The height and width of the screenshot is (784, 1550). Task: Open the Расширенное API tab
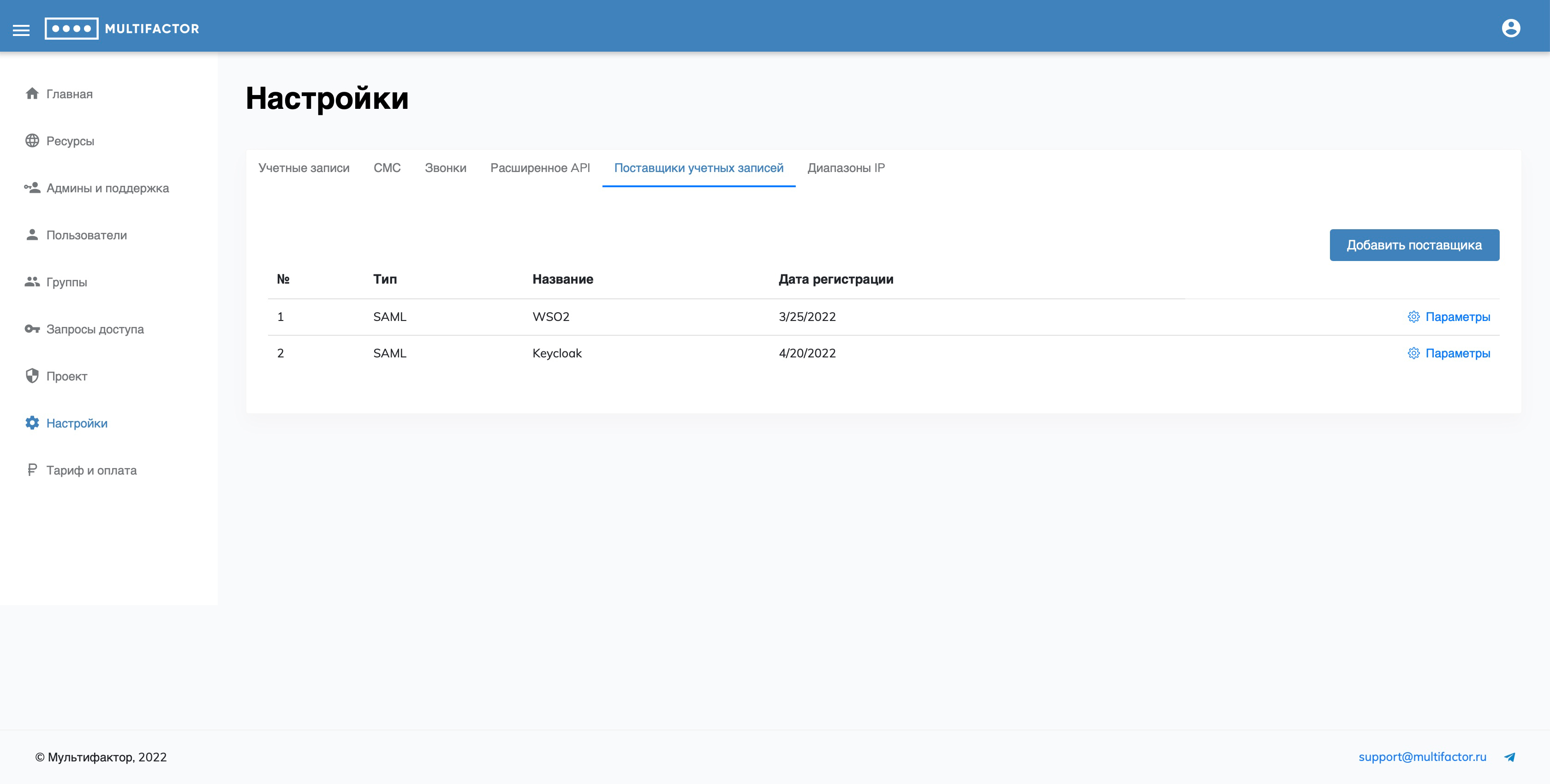[540, 168]
